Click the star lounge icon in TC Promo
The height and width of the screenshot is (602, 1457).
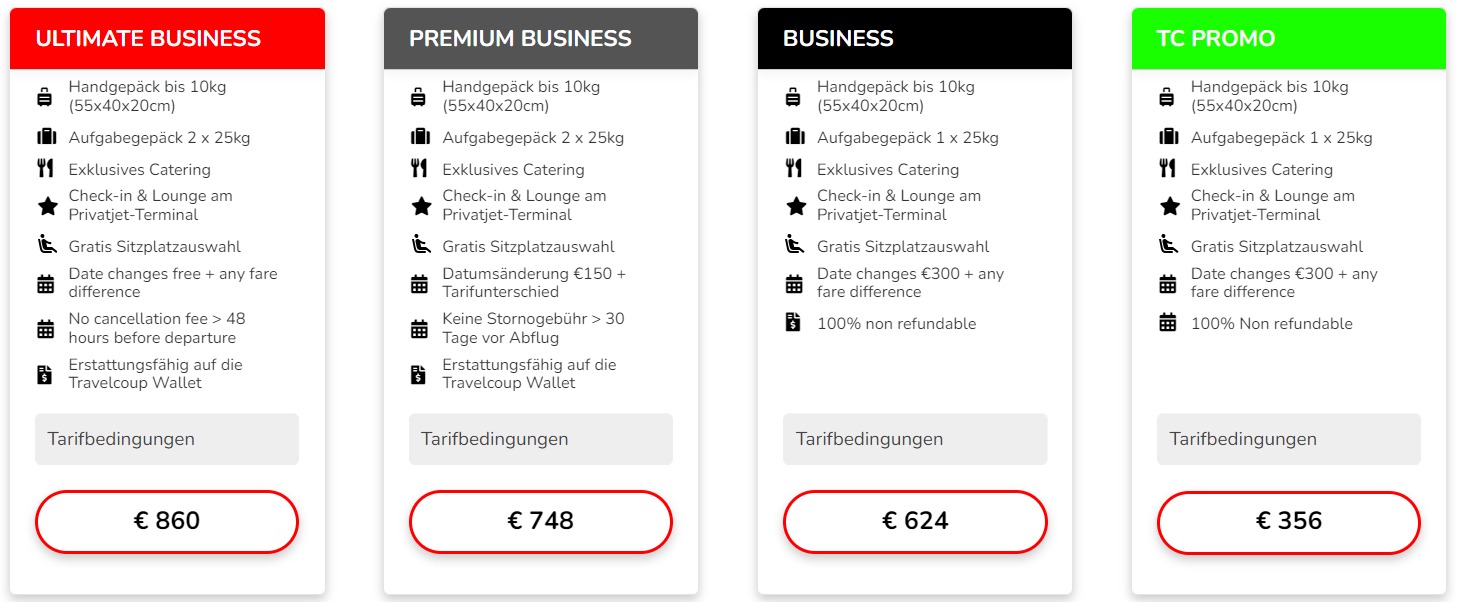[1169, 206]
